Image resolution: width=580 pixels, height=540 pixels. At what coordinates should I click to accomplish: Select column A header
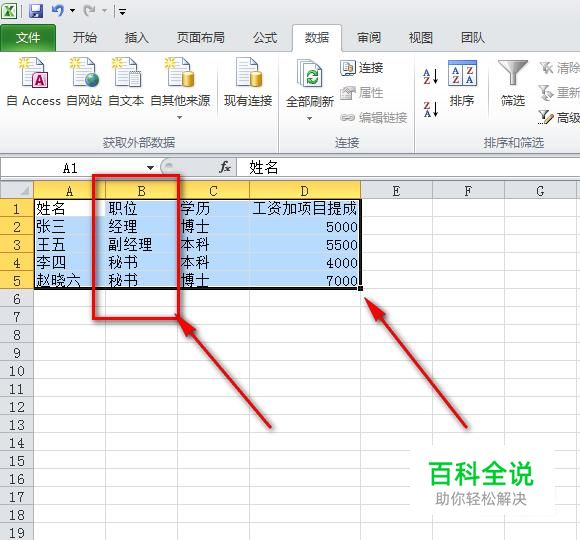pos(70,190)
